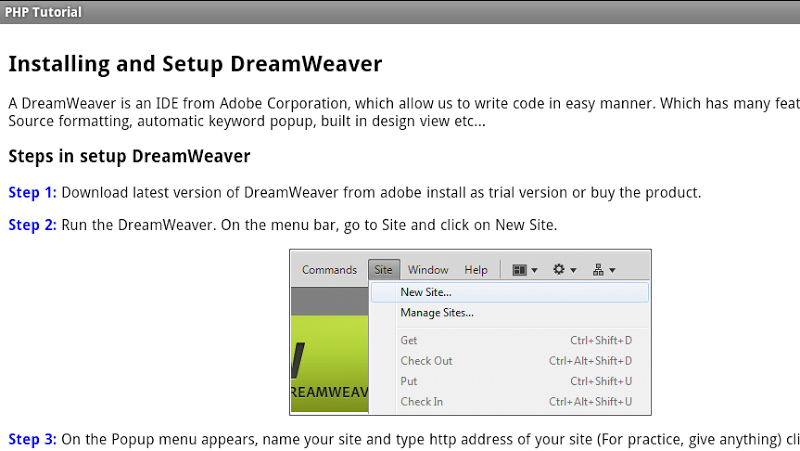Expand the gear settings dropdown arrow
This screenshot has height=451, width=800.
(x=573, y=270)
